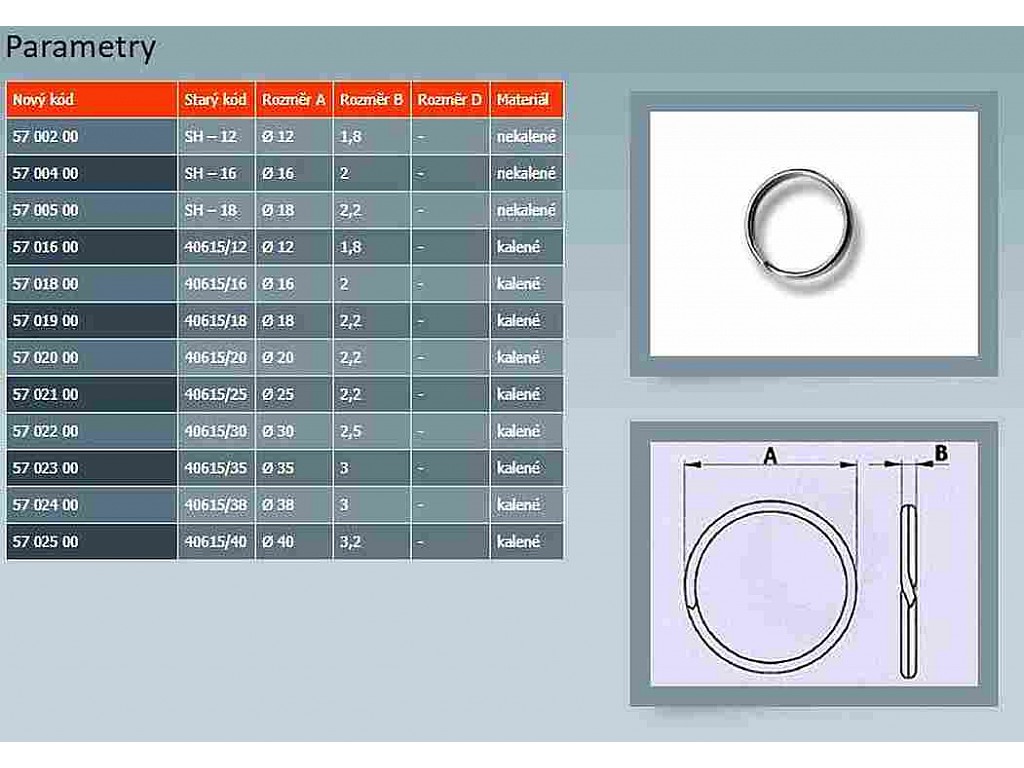Sort by the Rozměr B header

click(x=371, y=100)
